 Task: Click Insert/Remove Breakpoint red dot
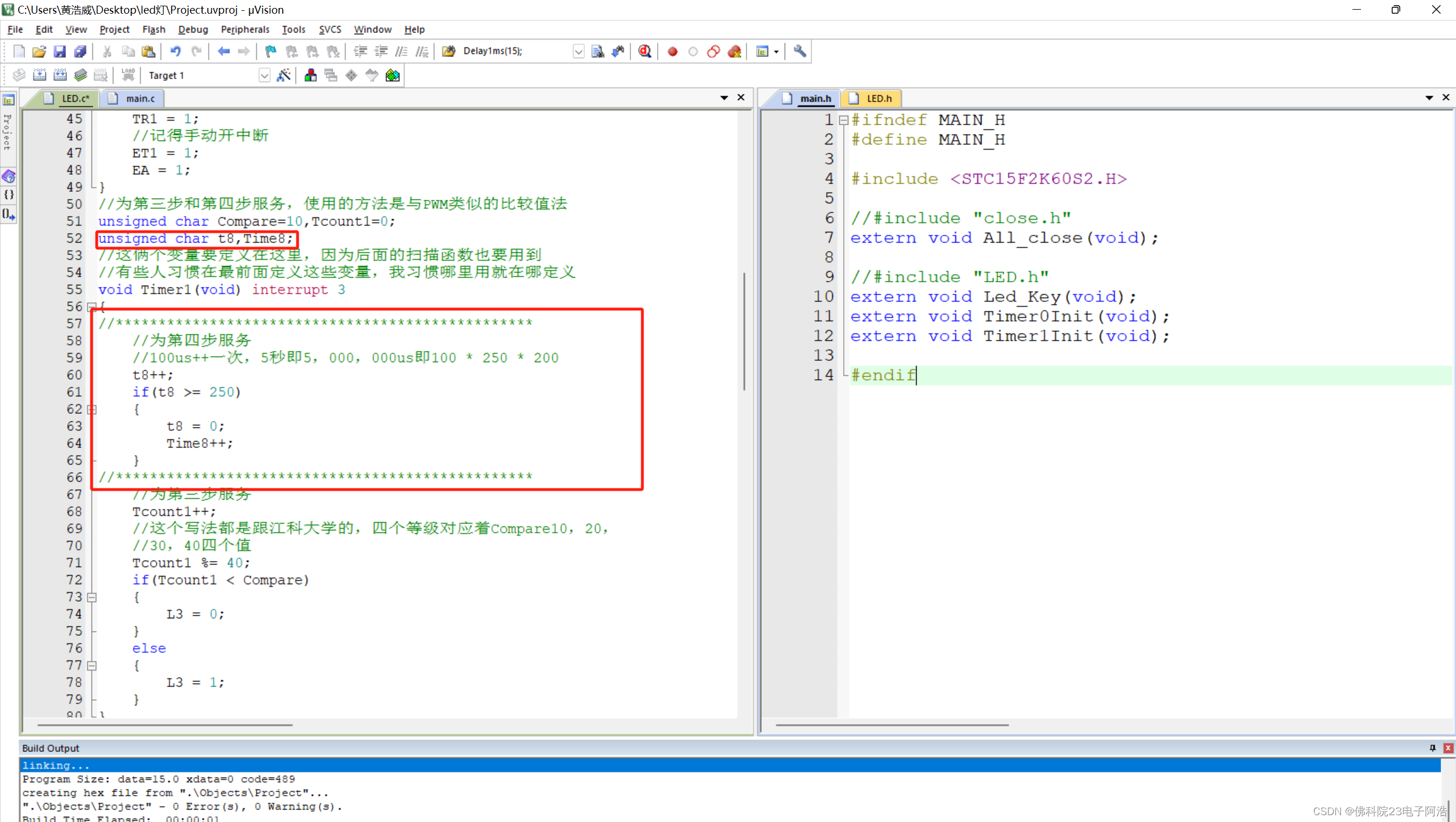point(672,51)
